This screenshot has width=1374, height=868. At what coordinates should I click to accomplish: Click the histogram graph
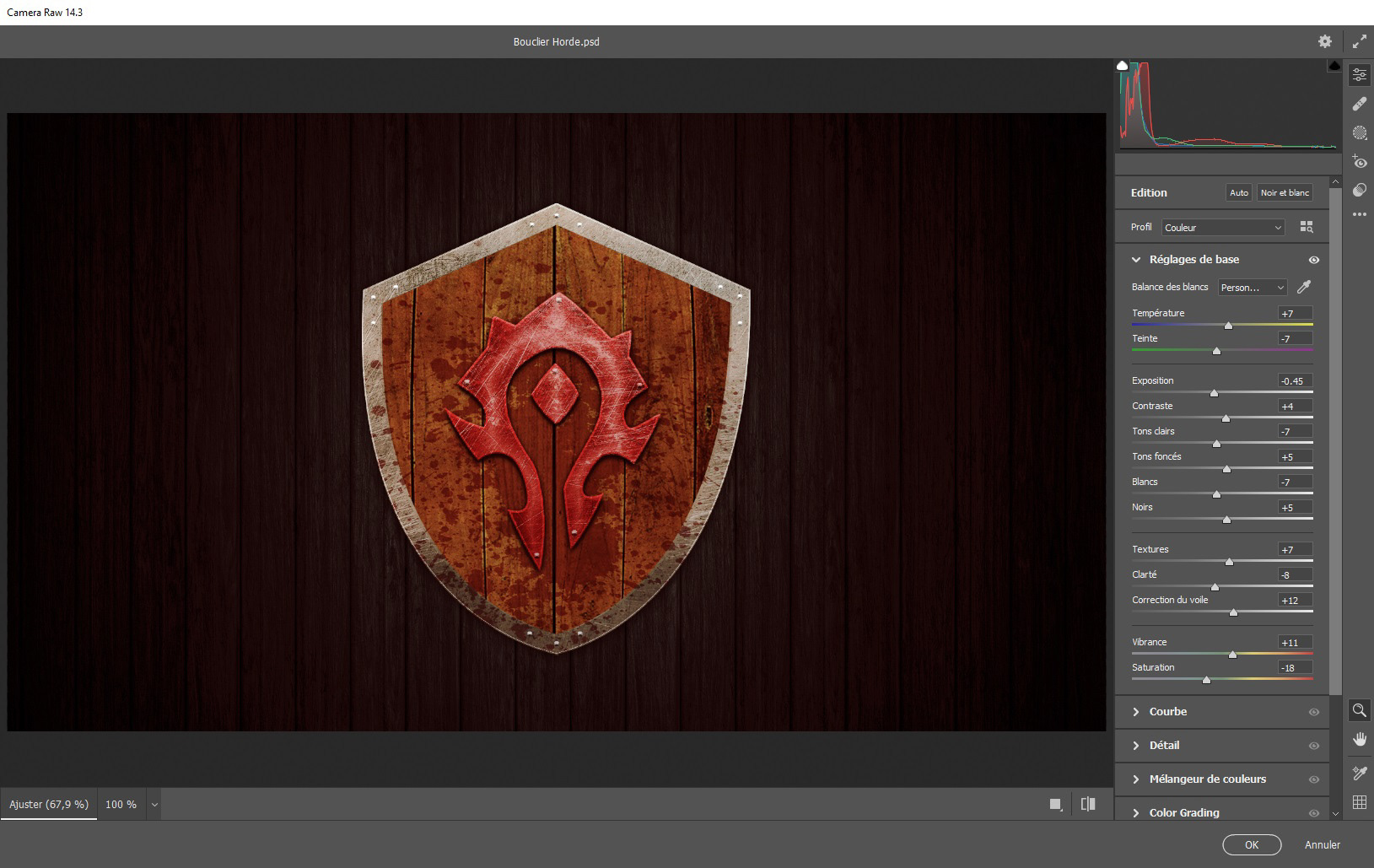pyautogui.click(x=1228, y=105)
